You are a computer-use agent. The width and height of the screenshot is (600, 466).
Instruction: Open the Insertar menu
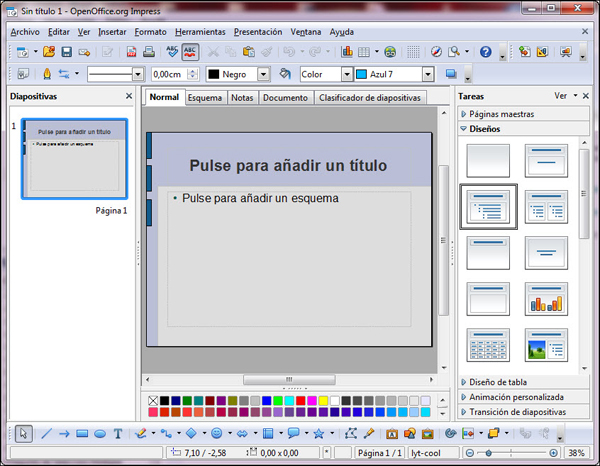pyautogui.click(x=112, y=32)
